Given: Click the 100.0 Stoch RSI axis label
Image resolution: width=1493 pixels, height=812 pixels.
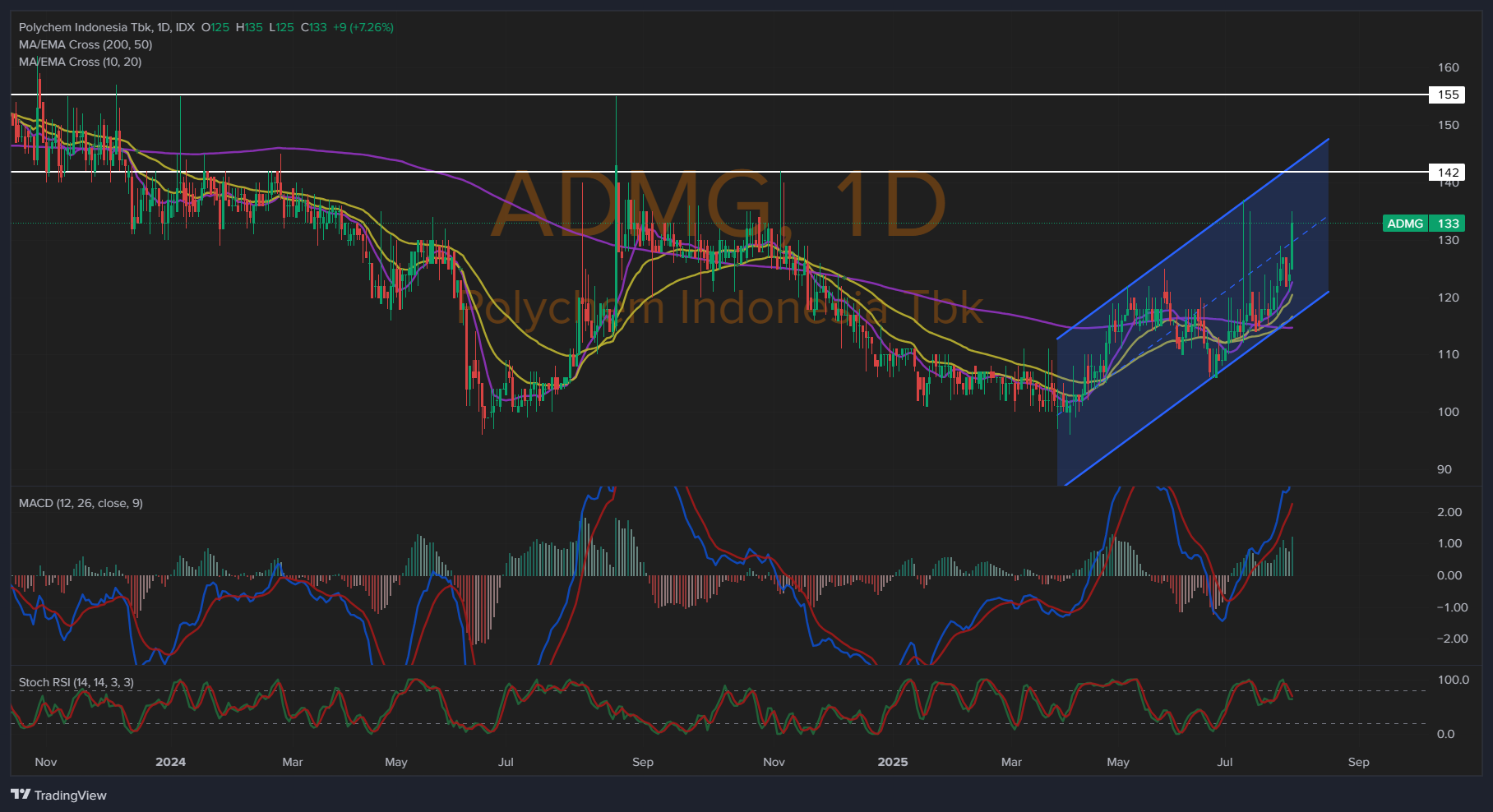Looking at the screenshot, I should click(1453, 680).
